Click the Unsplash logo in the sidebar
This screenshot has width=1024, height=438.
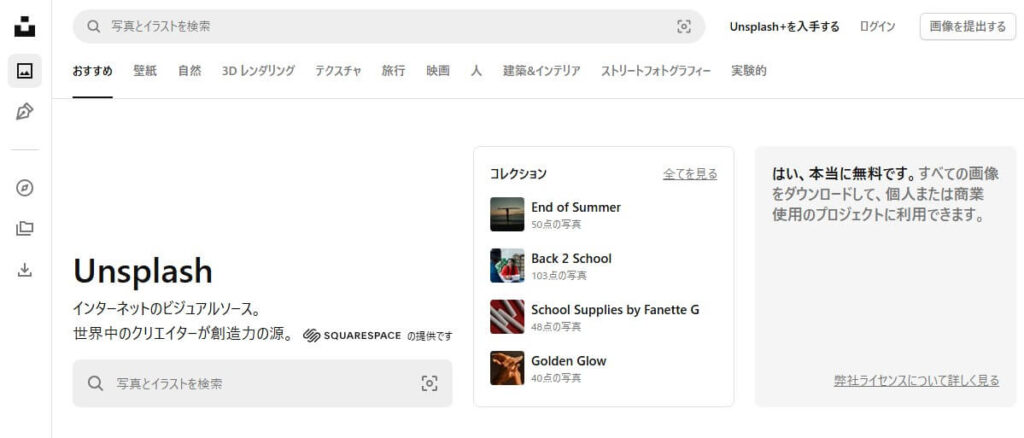(25, 27)
